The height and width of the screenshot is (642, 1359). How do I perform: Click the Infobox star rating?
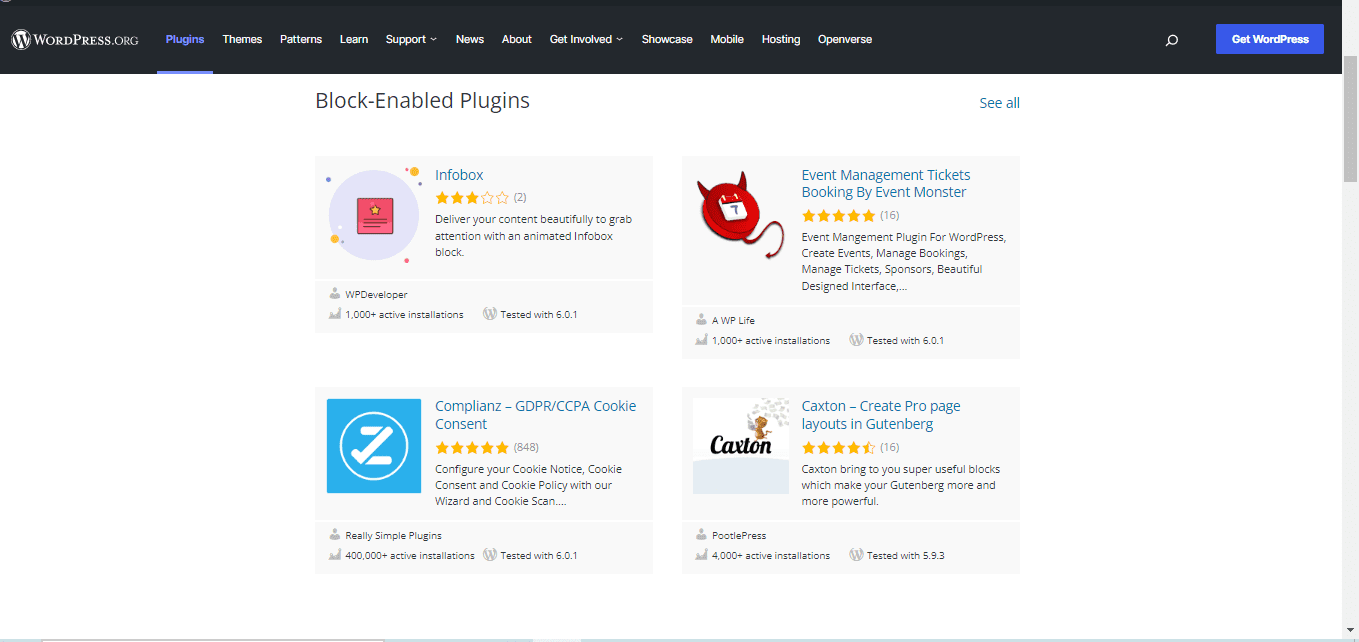click(472, 198)
